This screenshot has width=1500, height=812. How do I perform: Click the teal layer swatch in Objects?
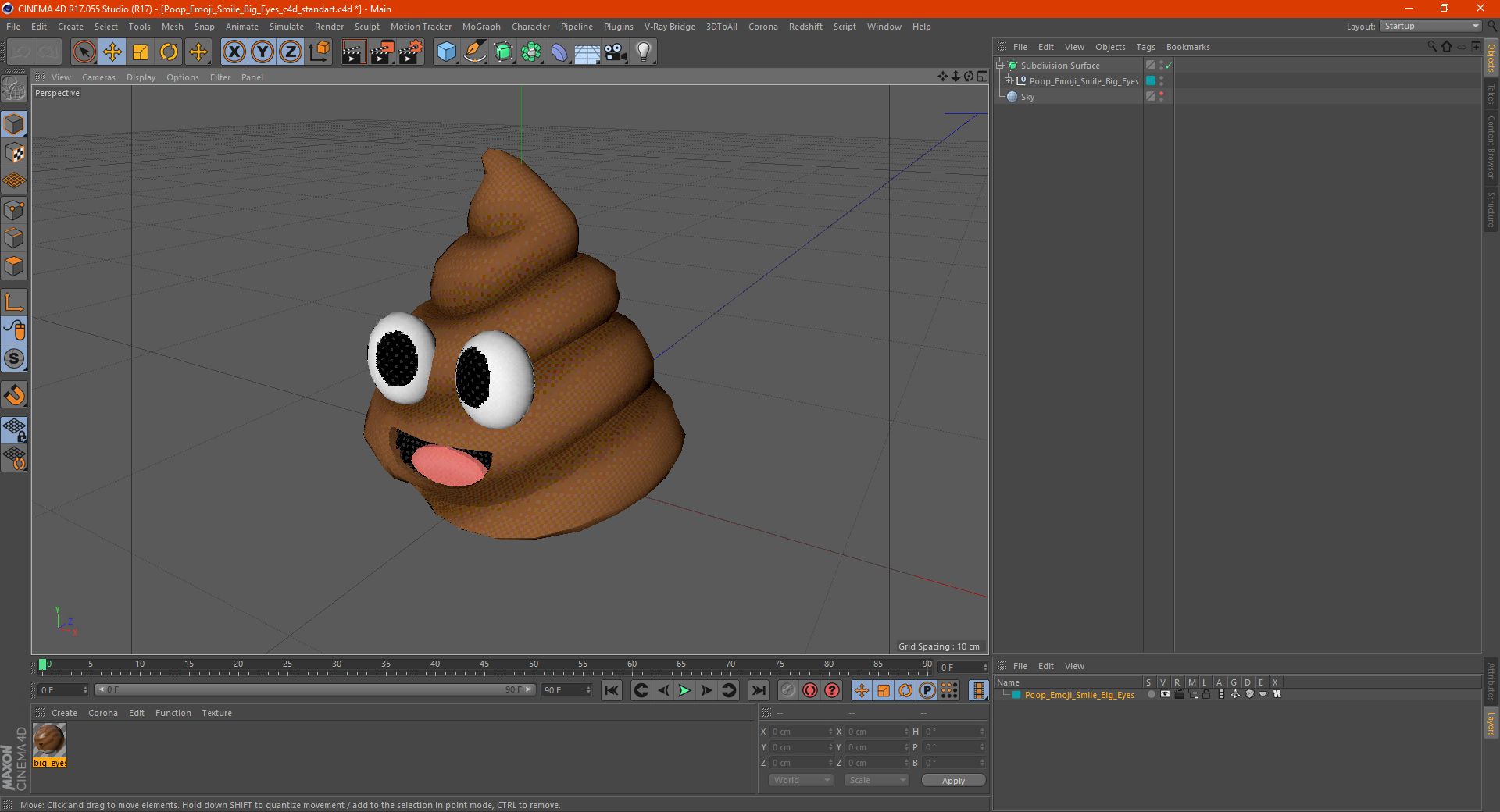click(1151, 80)
